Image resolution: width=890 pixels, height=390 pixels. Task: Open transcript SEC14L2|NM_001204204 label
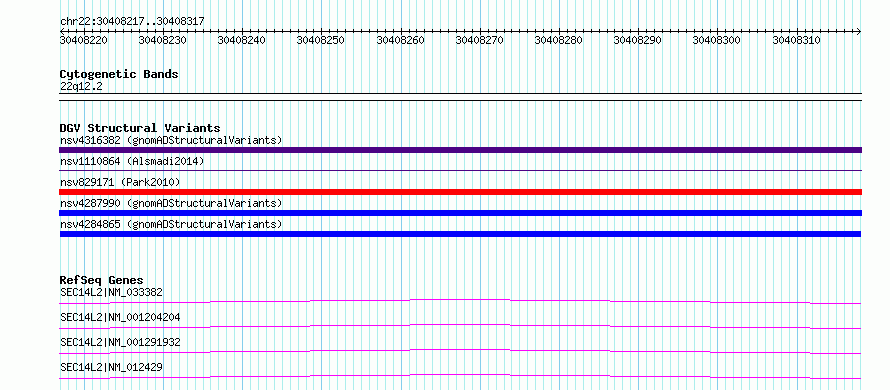[x=120, y=317]
